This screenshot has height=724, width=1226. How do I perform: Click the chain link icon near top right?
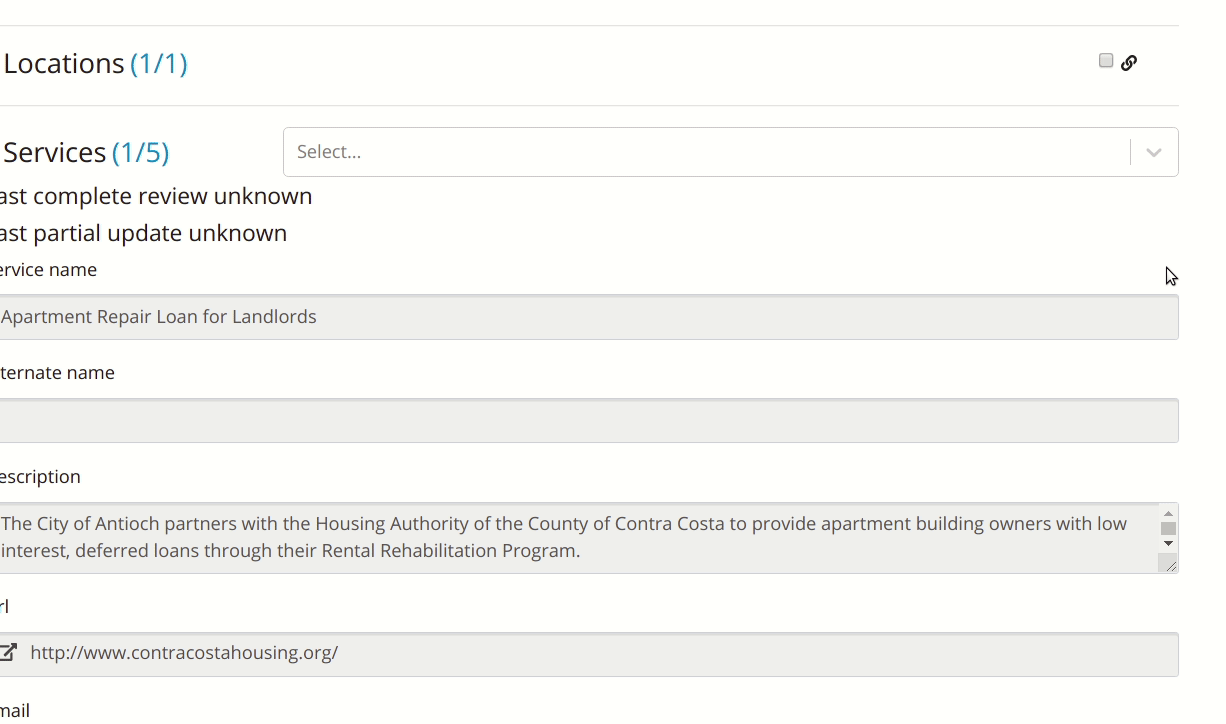1129,62
